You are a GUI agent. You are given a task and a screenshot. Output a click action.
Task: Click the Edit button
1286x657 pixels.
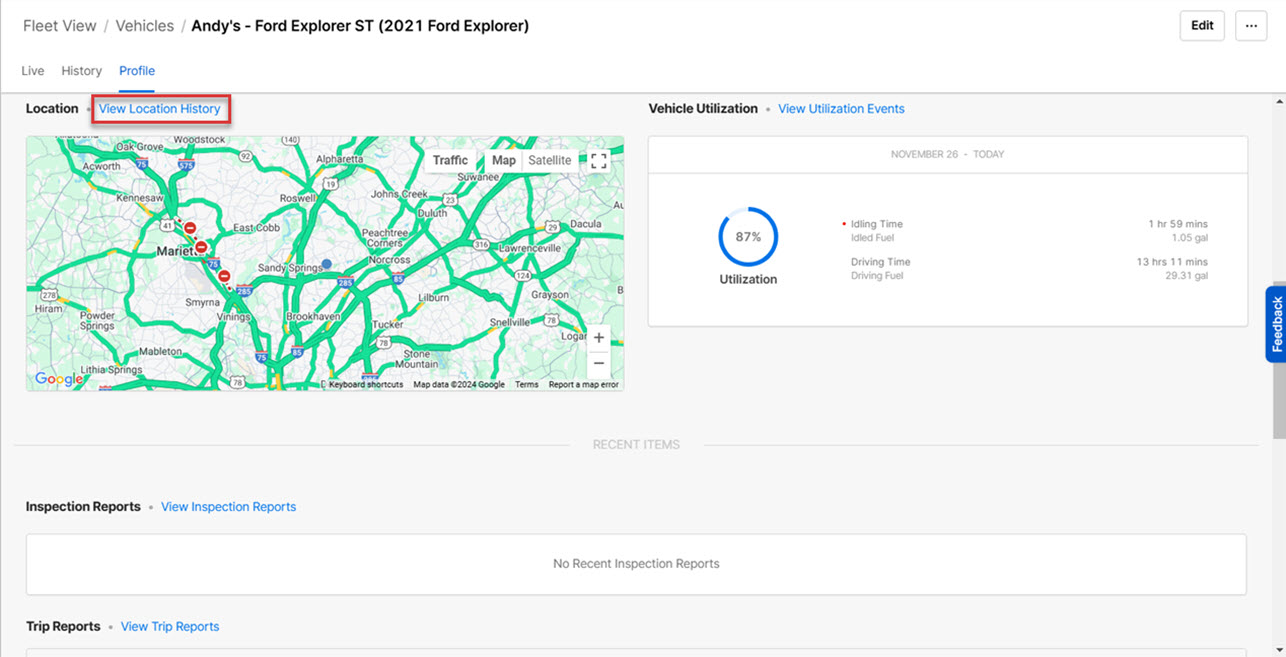tap(1201, 25)
